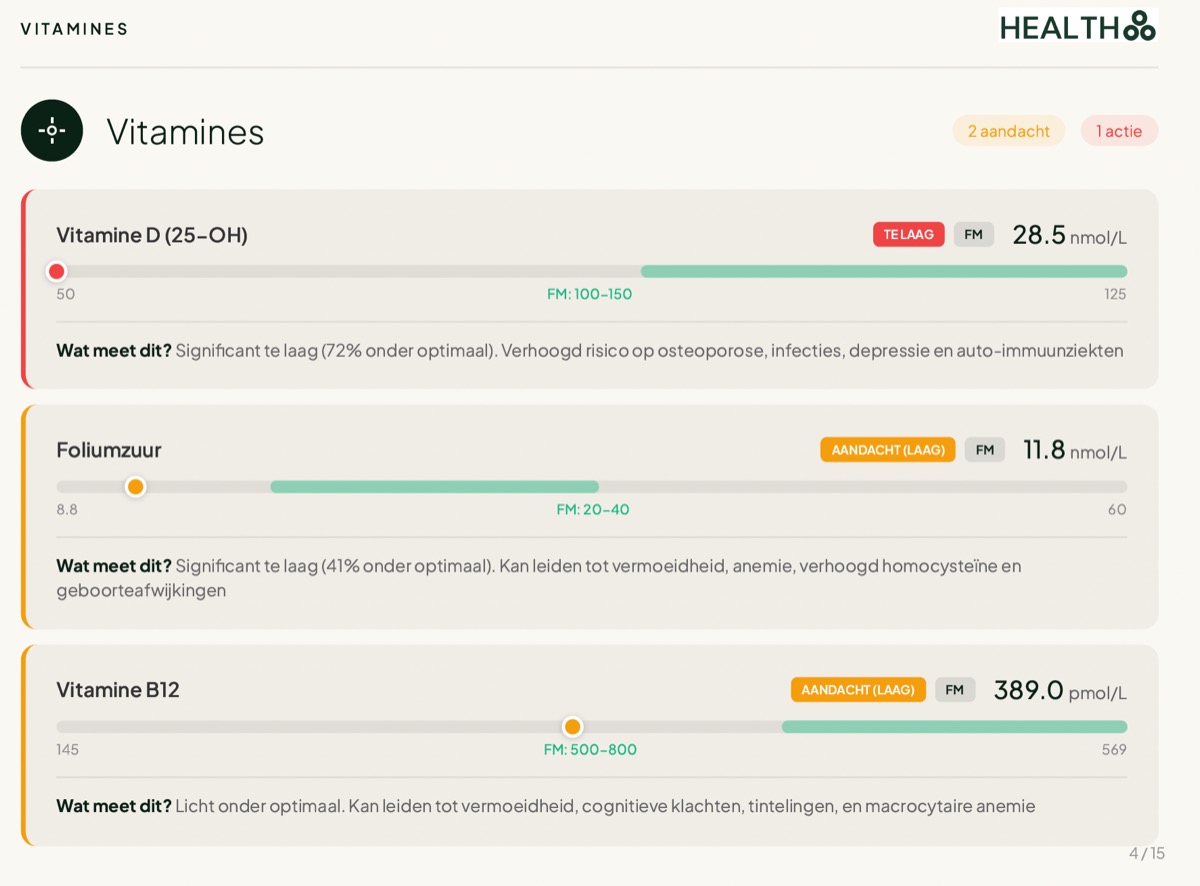The image size is (1200, 886).
Task: Click the Vitamines crosshair icon
Action: pos(52,131)
